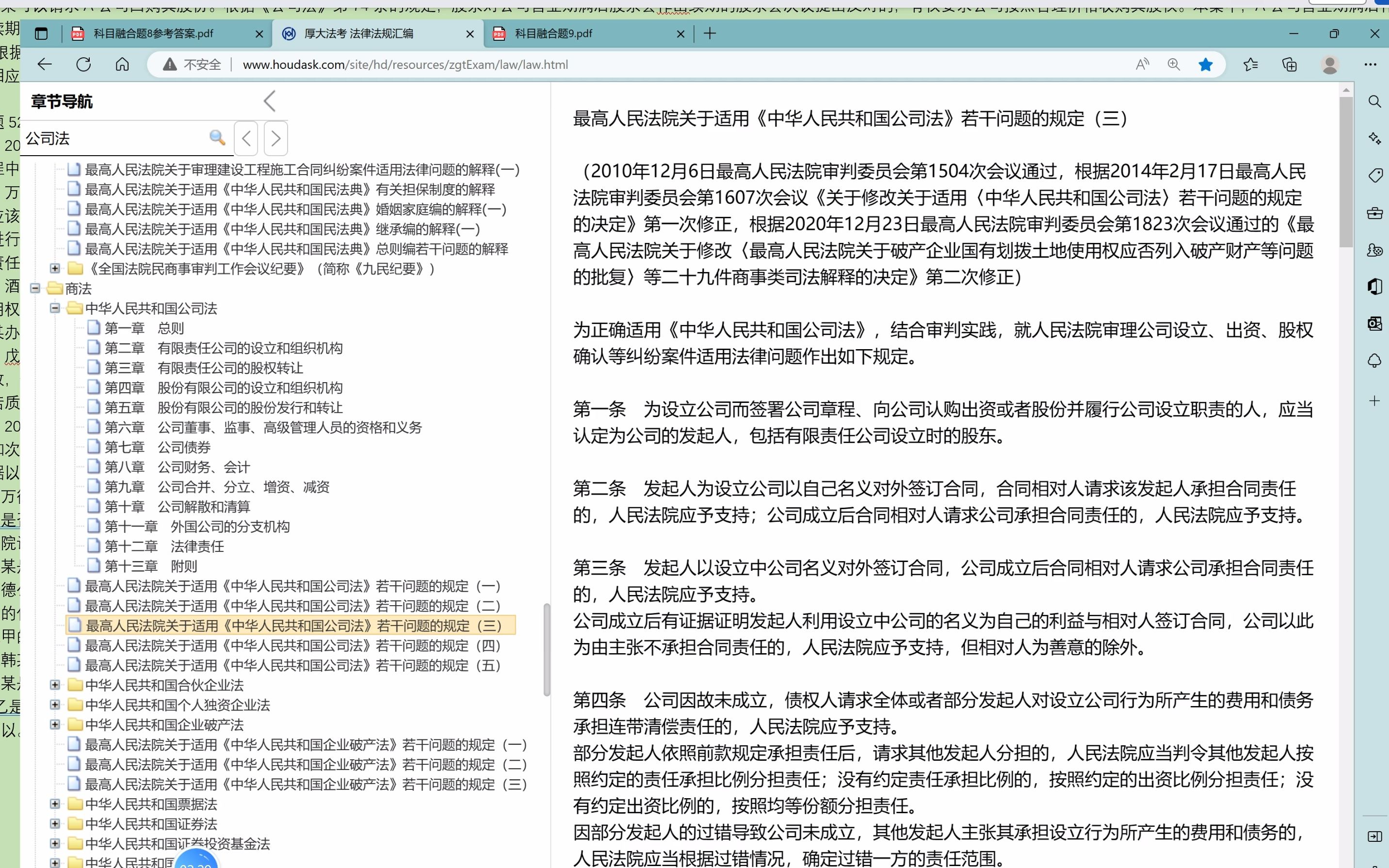The height and width of the screenshot is (868, 1389).
Task: Open Microsoft 365 icon in sidebar
Action: [1374, 287]
